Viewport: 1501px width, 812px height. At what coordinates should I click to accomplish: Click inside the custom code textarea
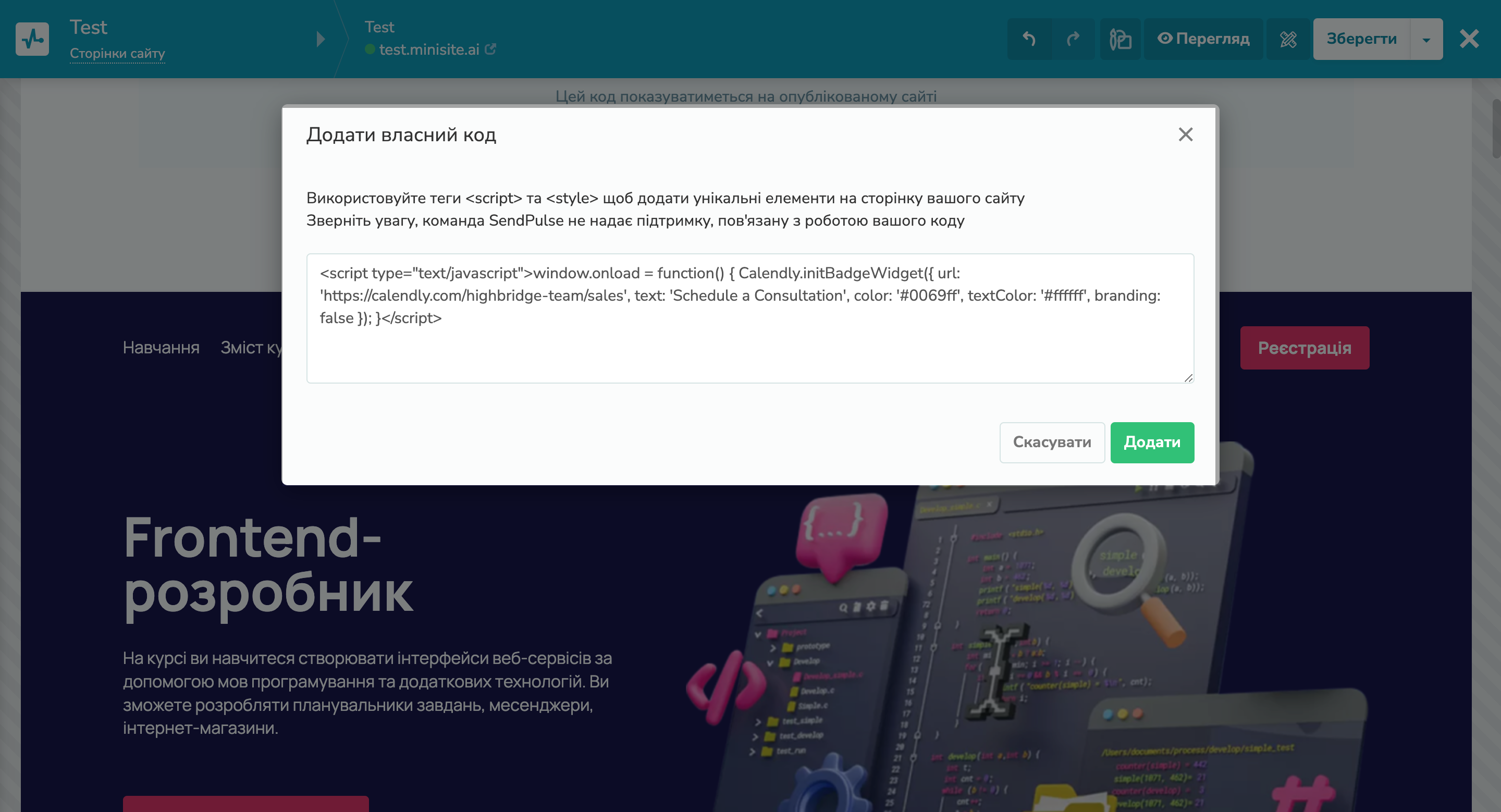point(749,343)
